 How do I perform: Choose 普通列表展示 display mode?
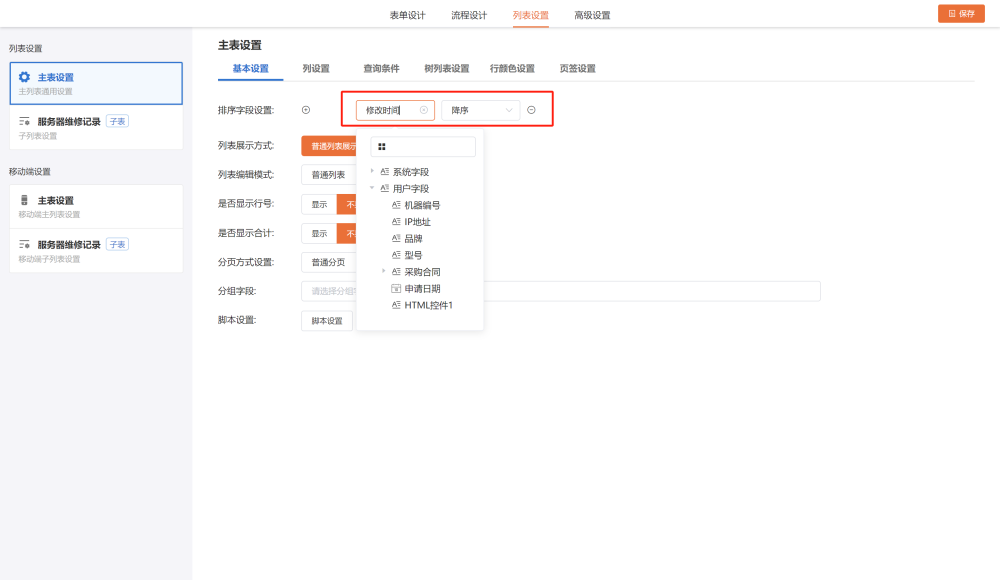pos(330,146)
